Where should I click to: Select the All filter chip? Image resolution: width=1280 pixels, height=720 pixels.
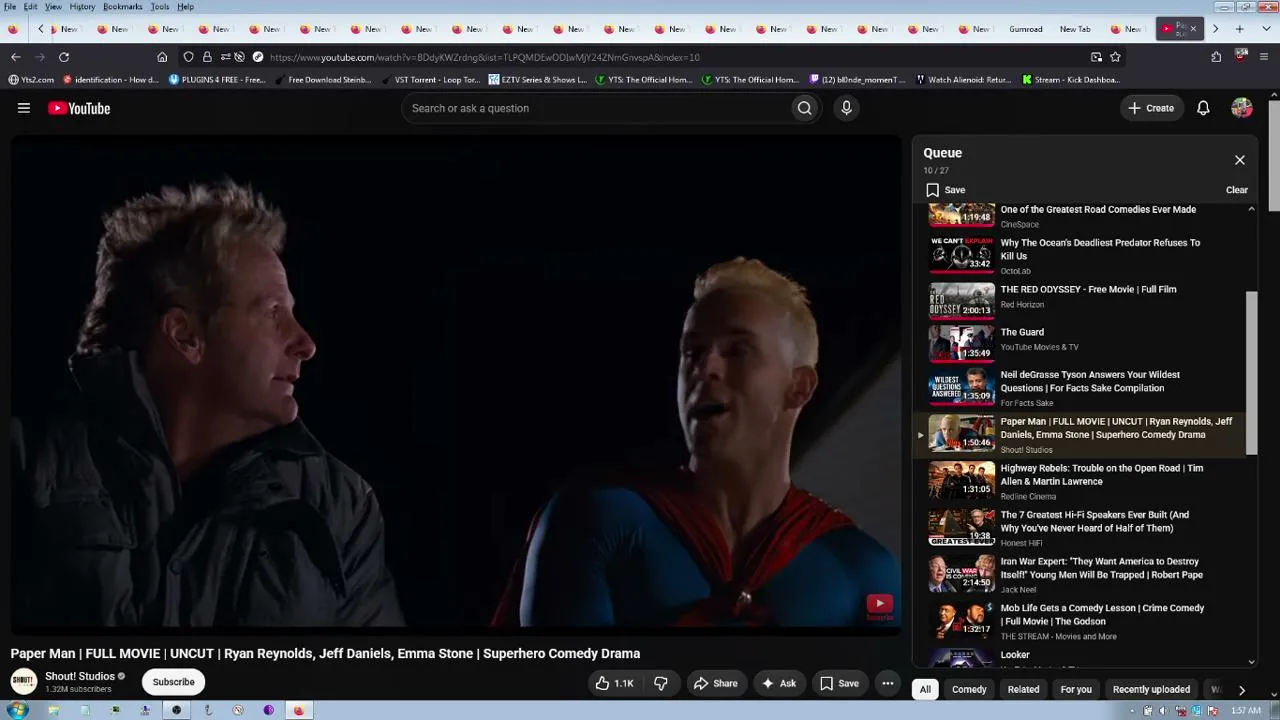click(925, 689)
